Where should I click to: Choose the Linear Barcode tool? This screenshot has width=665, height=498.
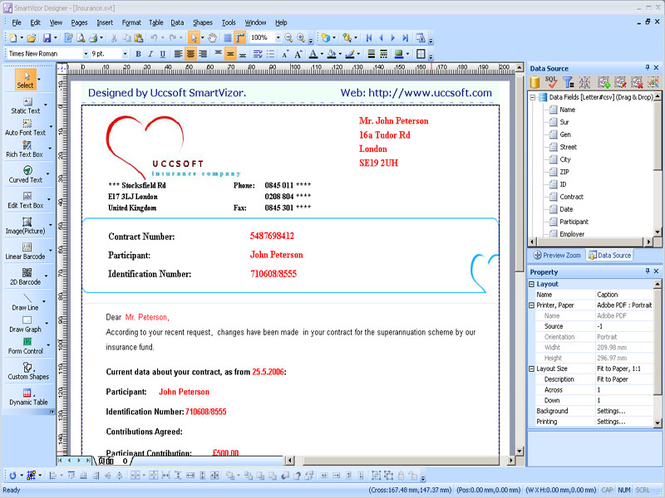[26, 251]
